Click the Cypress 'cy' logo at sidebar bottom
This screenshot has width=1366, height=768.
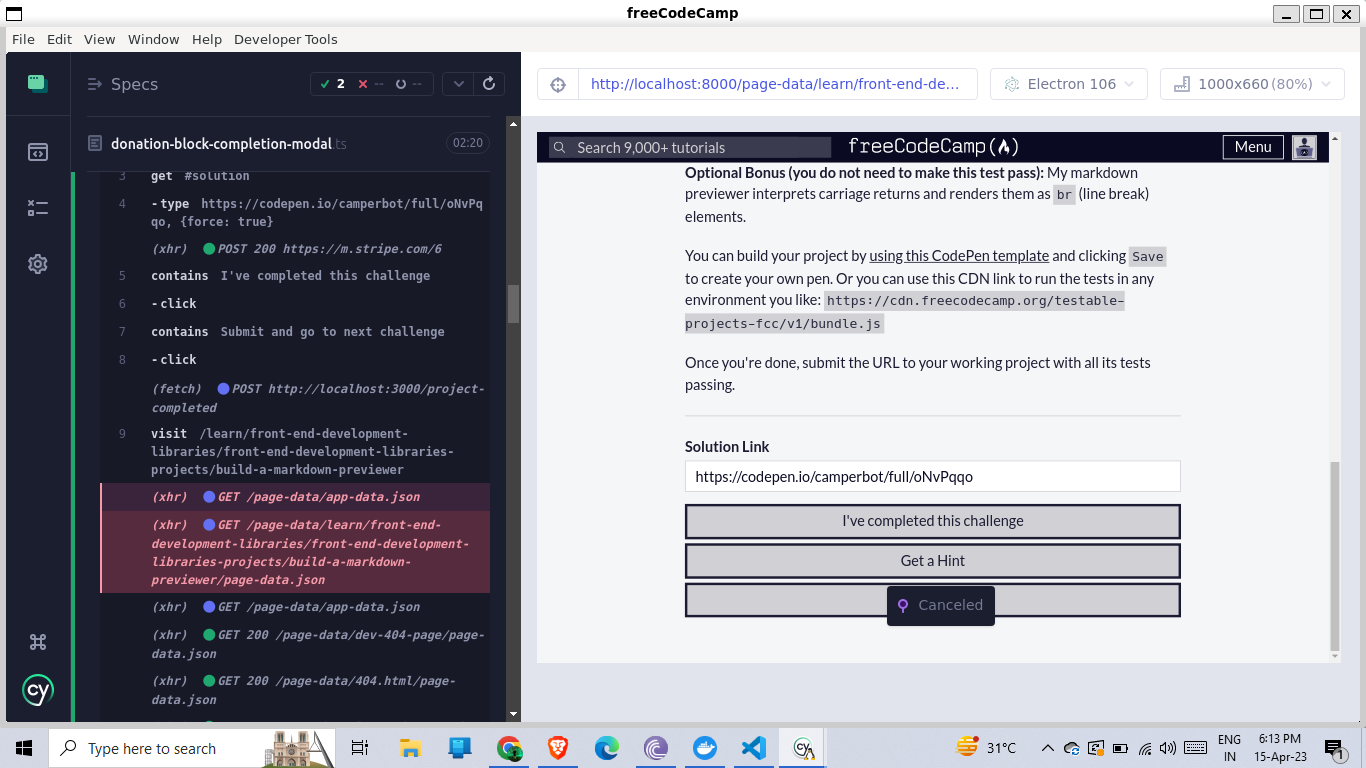[x=38, y=690]
